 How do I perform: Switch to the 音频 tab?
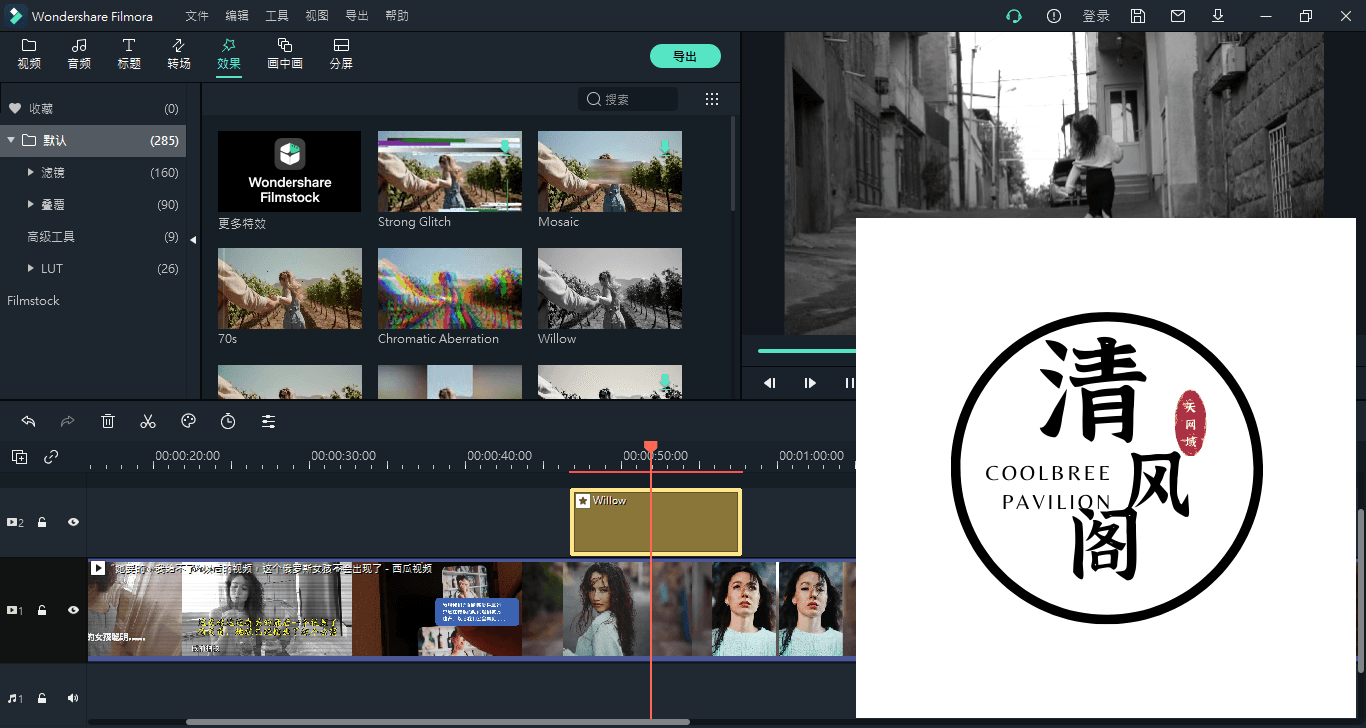click(x=79, y=54)
